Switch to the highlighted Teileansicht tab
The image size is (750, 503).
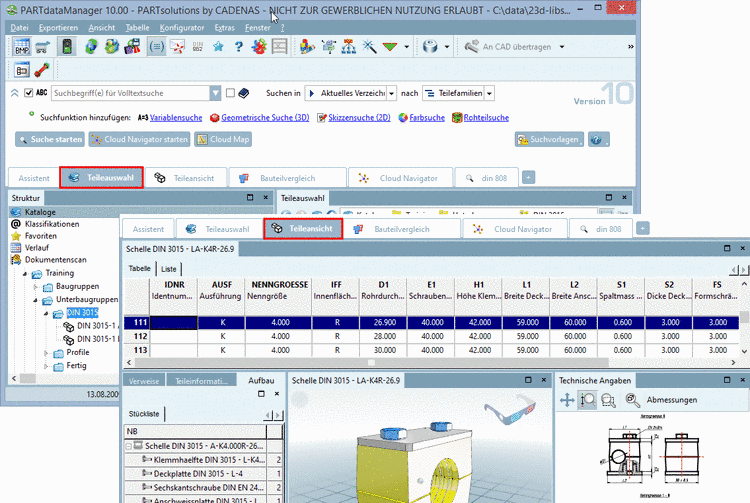coord(303,229)
